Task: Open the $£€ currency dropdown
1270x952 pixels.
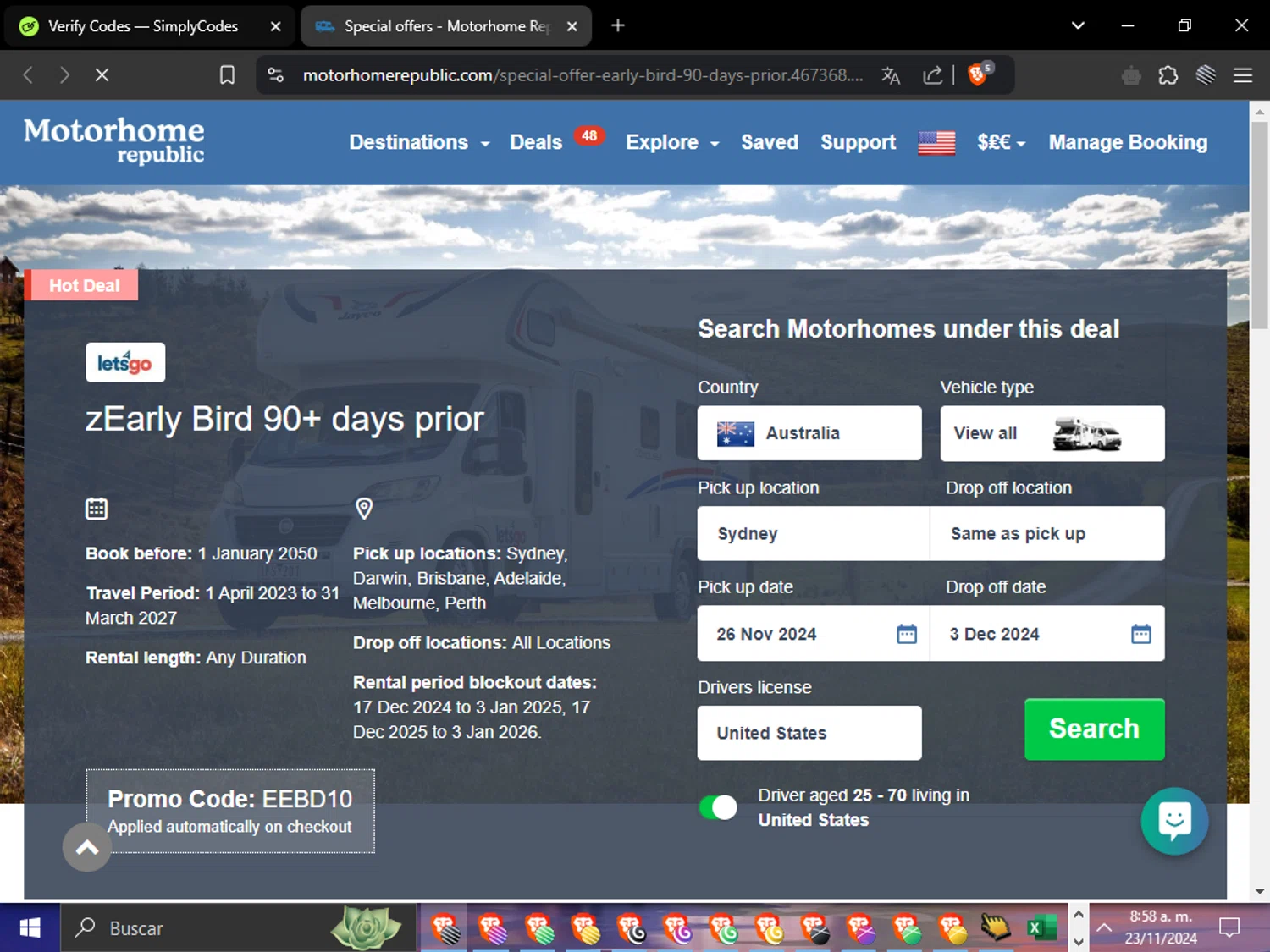Action: 1001,142
